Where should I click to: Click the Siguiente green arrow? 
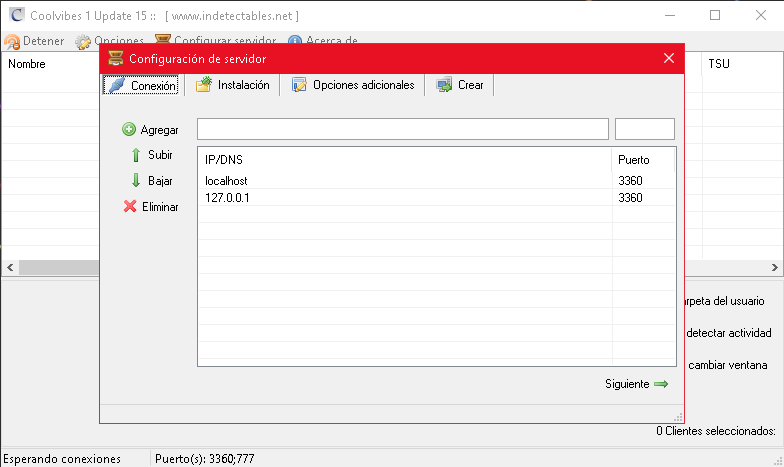pyautogui.click(x=661, y=384)
